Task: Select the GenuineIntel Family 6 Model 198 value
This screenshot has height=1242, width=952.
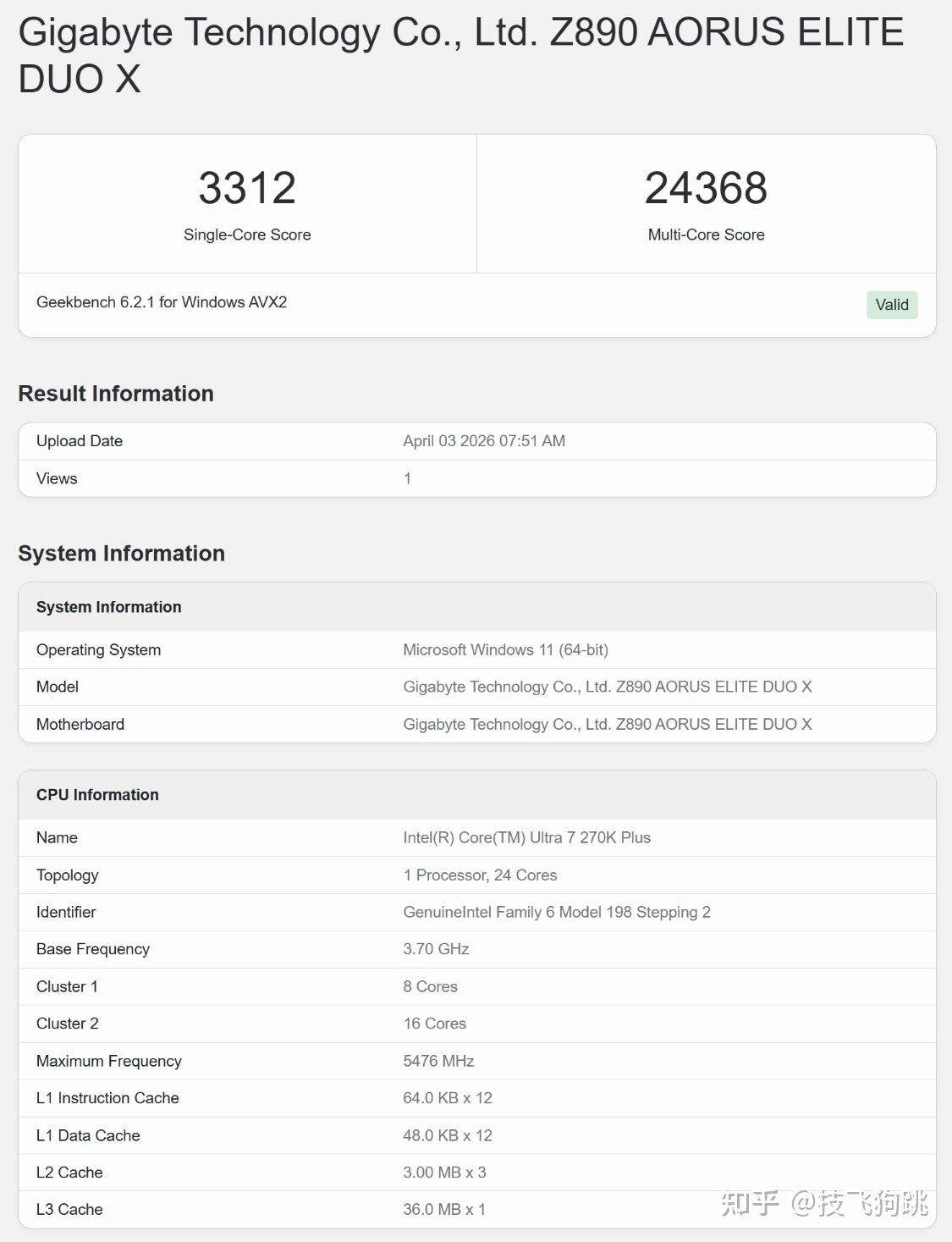Action: pos(557,912)
